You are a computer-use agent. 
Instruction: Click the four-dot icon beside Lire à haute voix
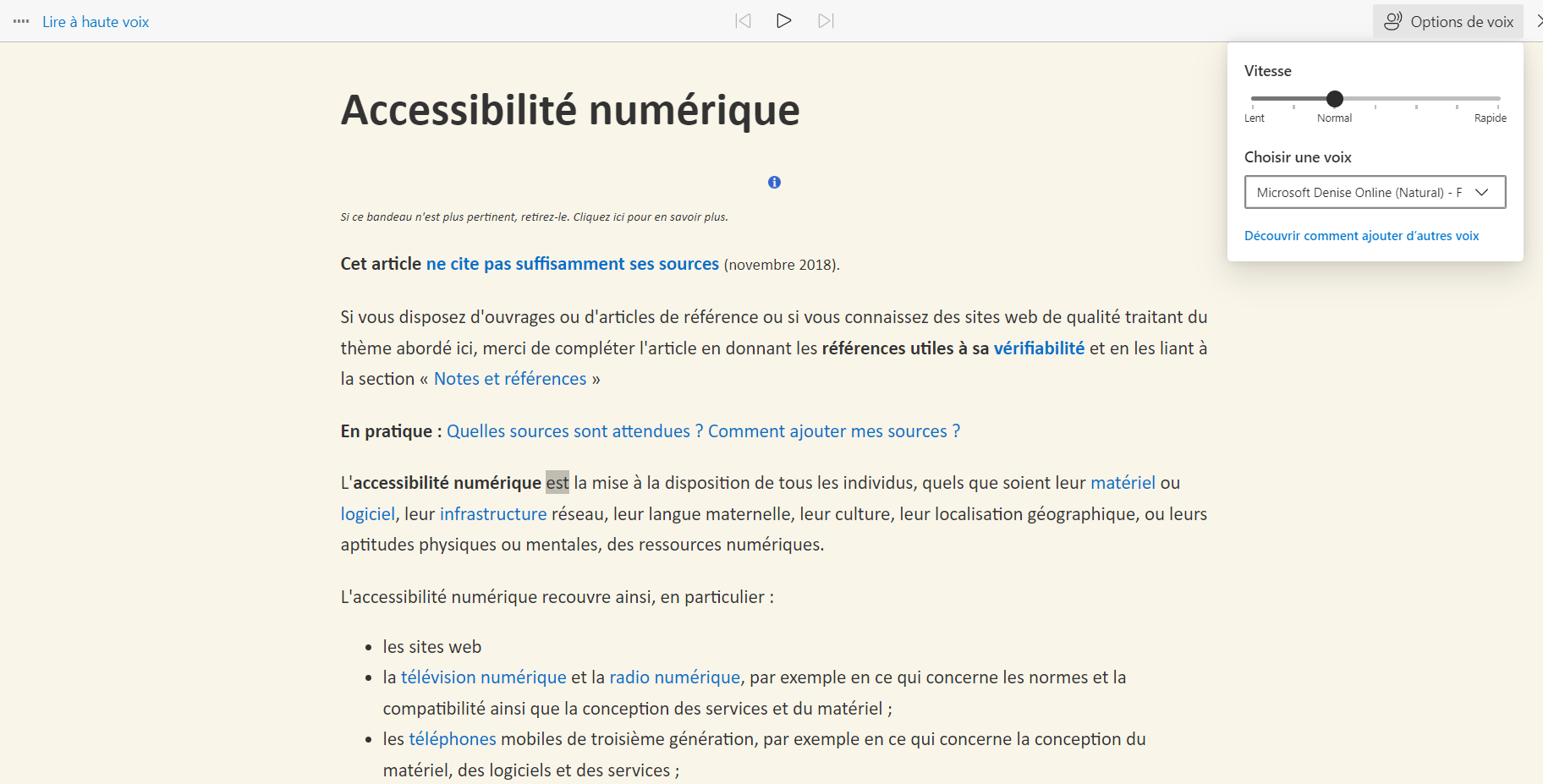coord(21,21)
